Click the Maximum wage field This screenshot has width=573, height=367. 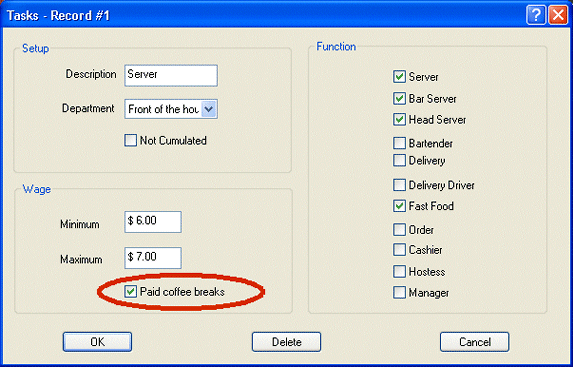(x=153, y=258)
